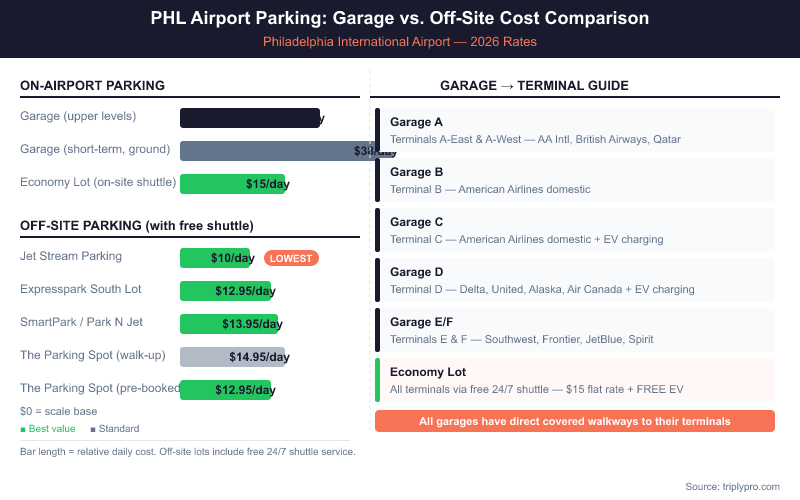The image size is (800, 500).
Task: Click the OFF-SITE PARKING section heading
Action: click(x=136, y=225)
